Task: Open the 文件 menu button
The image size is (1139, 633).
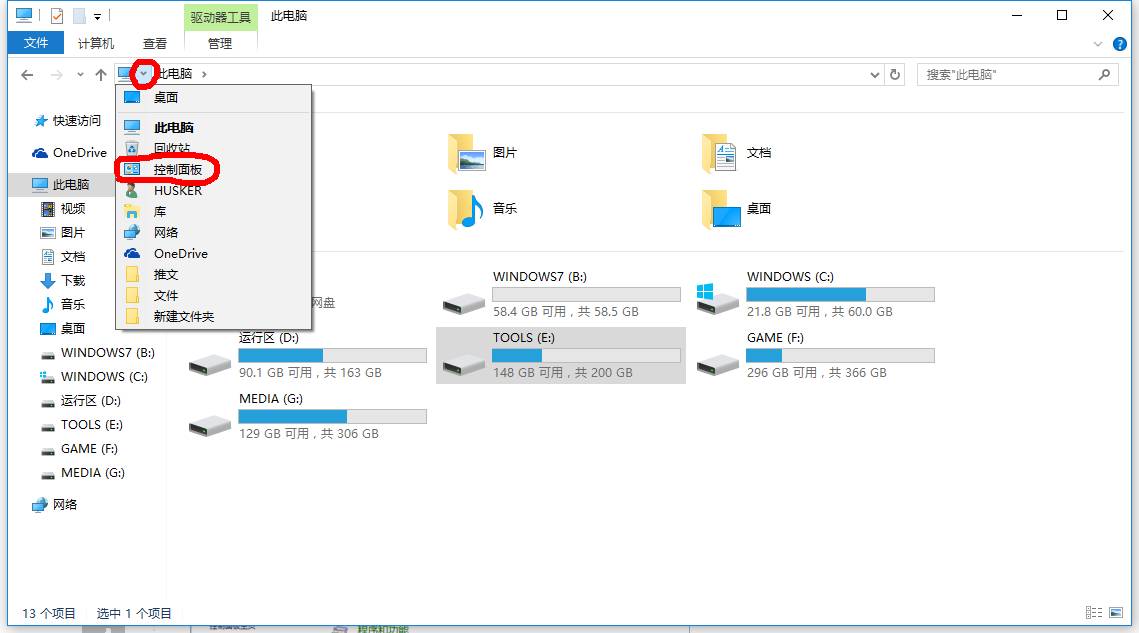Action: (36, 43)
